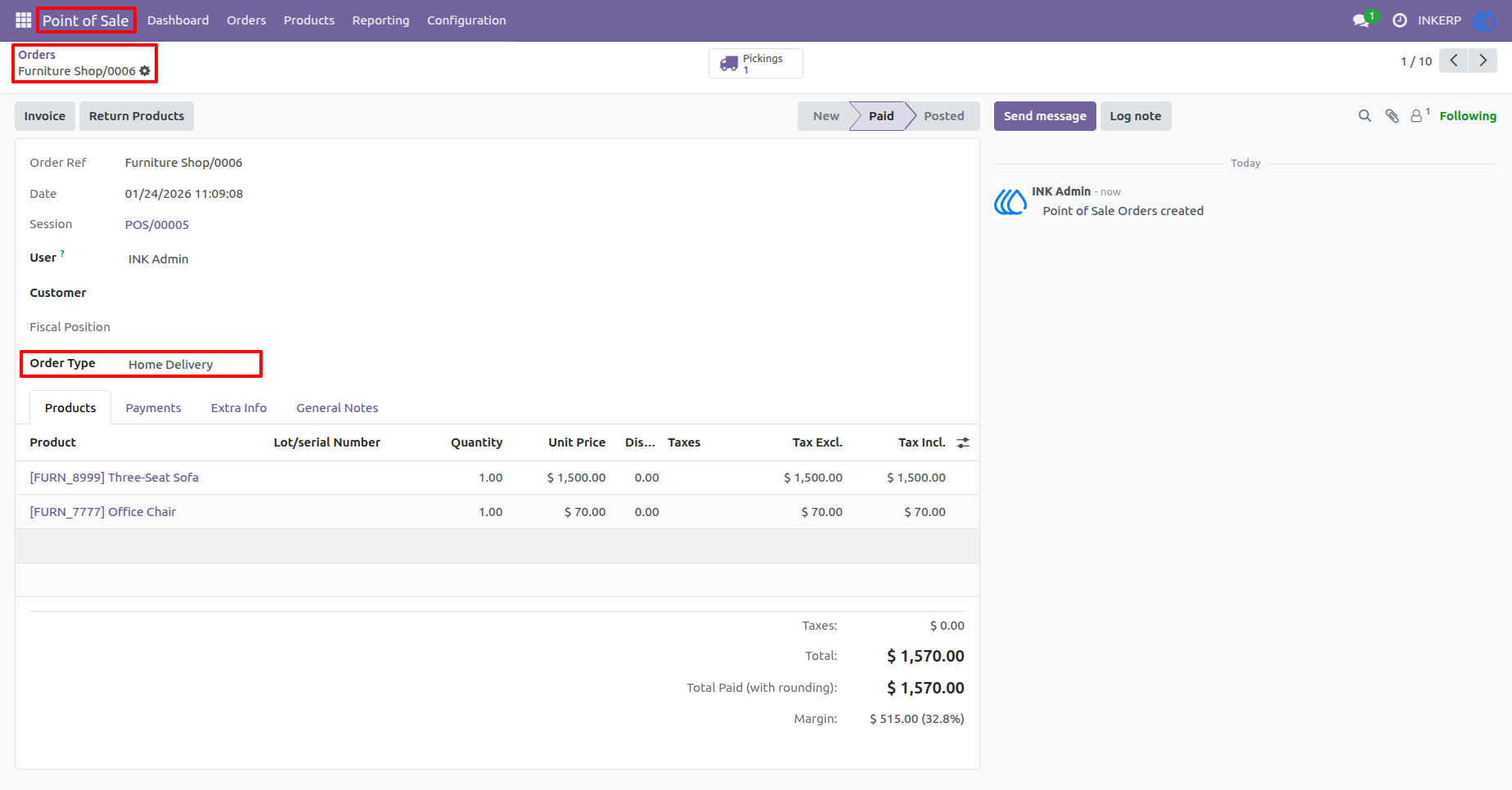The width and height of the screenshot is (1512, 790).
Task: Switch to the Extra Info tab
Action: point(239,408)
